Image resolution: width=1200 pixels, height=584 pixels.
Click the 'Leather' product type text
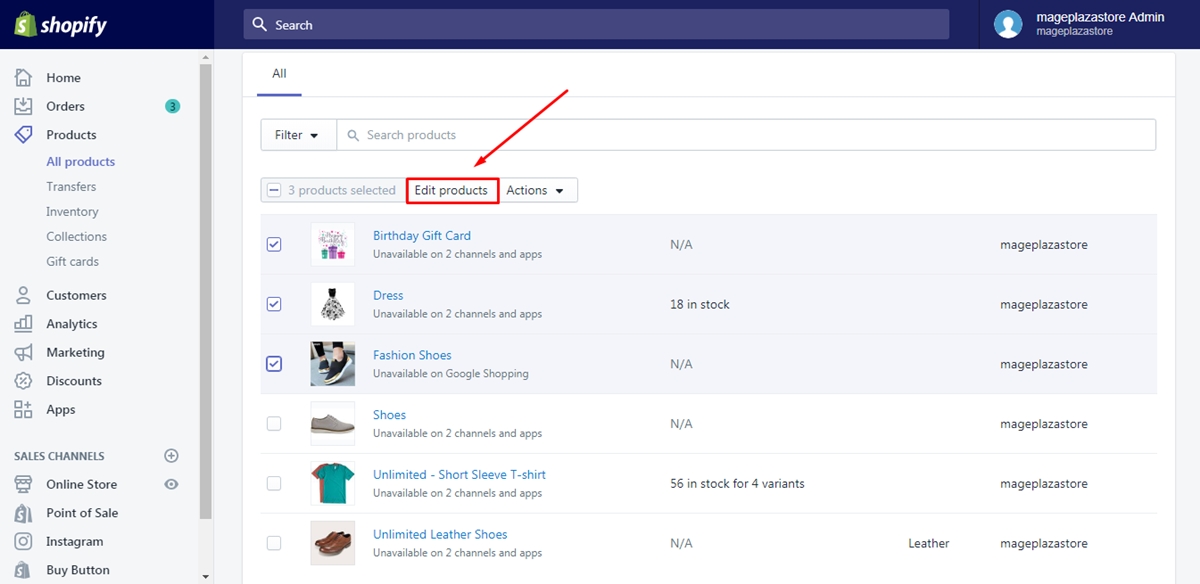[x=929, y=544]
